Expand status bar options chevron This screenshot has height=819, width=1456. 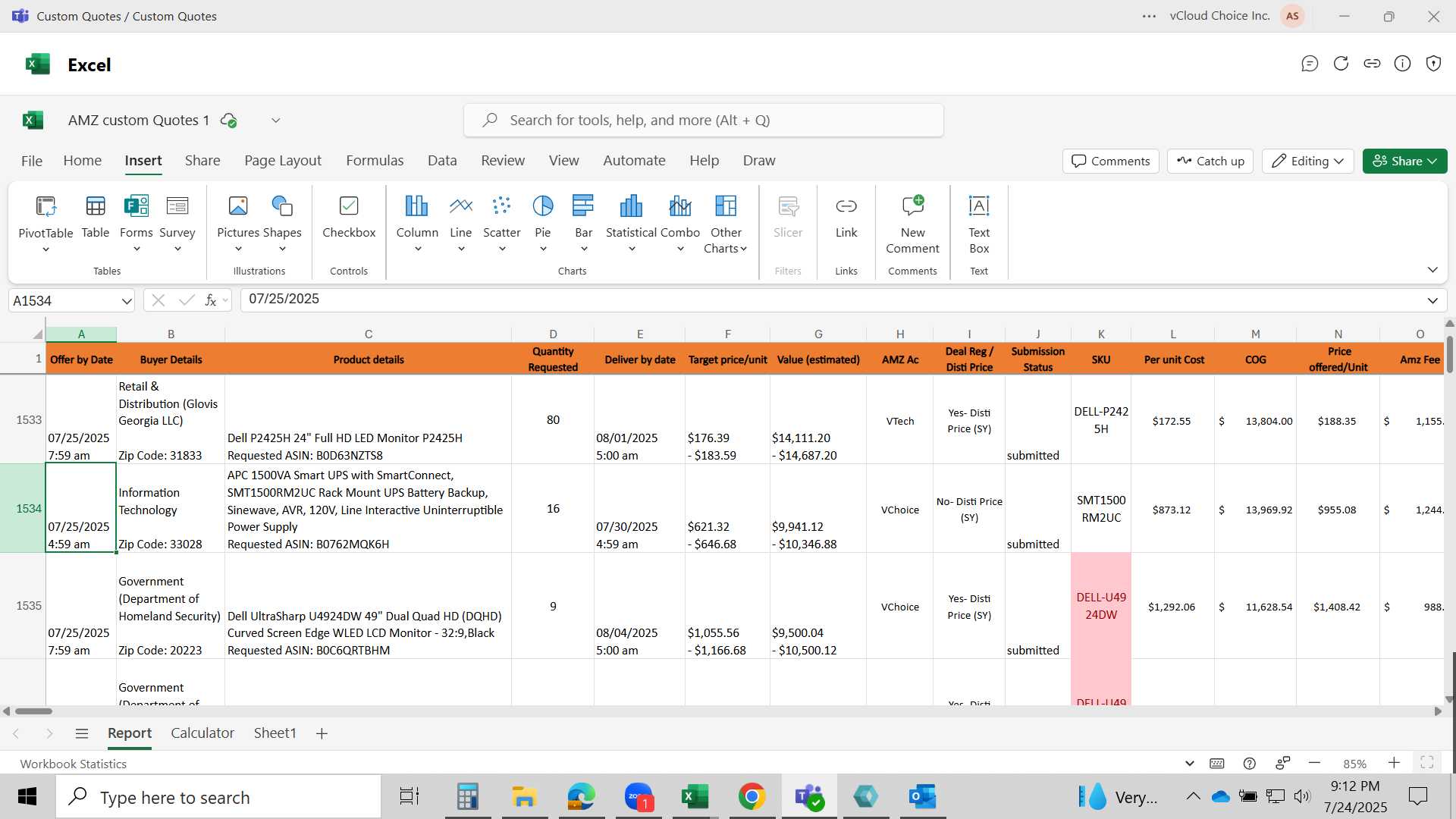[1189, 763]
